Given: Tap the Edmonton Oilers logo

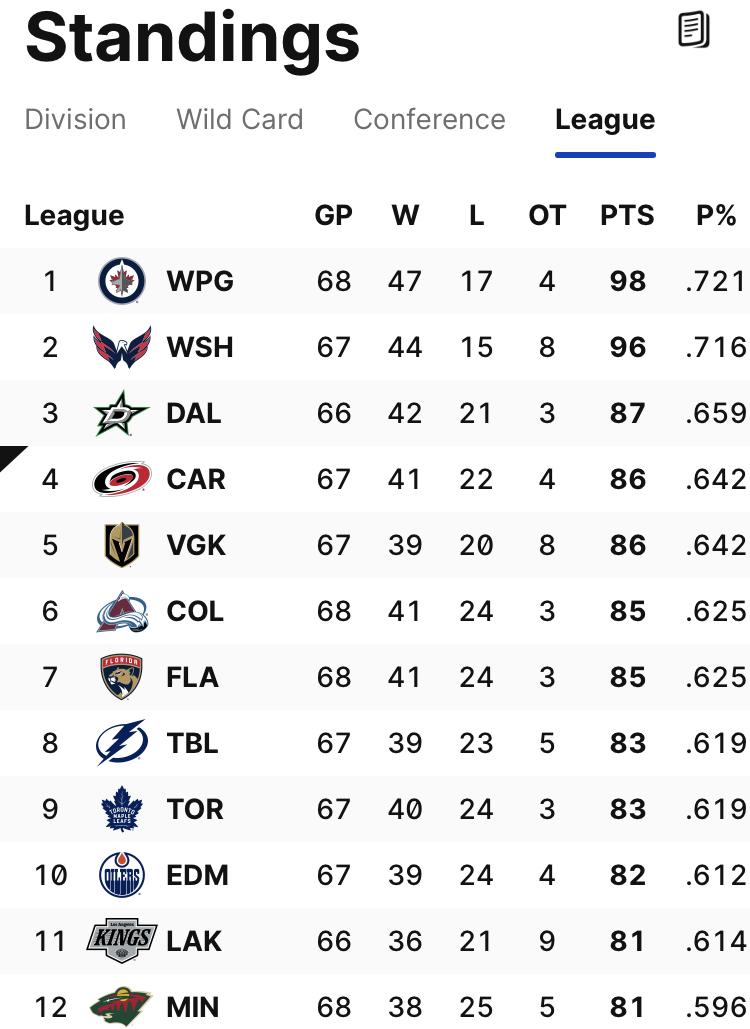Looking at the screenshot, I should coord(121,875).
